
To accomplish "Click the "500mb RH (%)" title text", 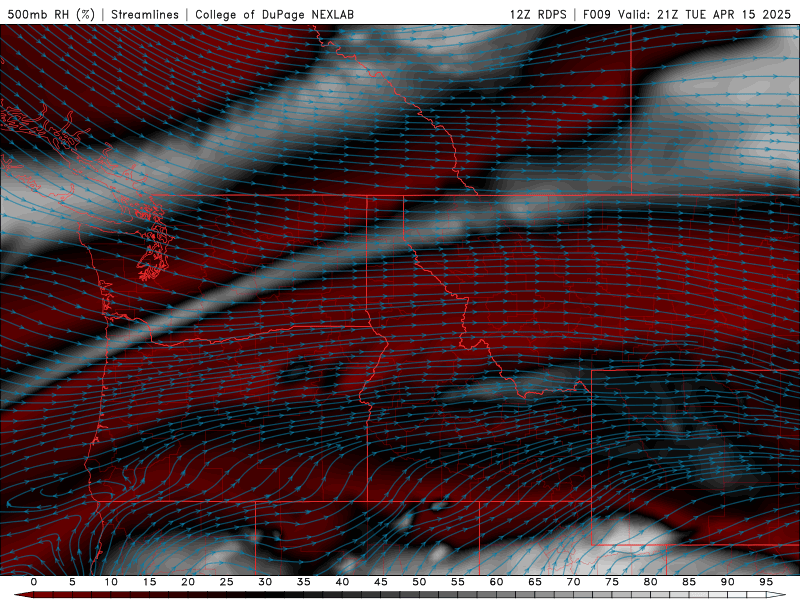I will (51, 14).
